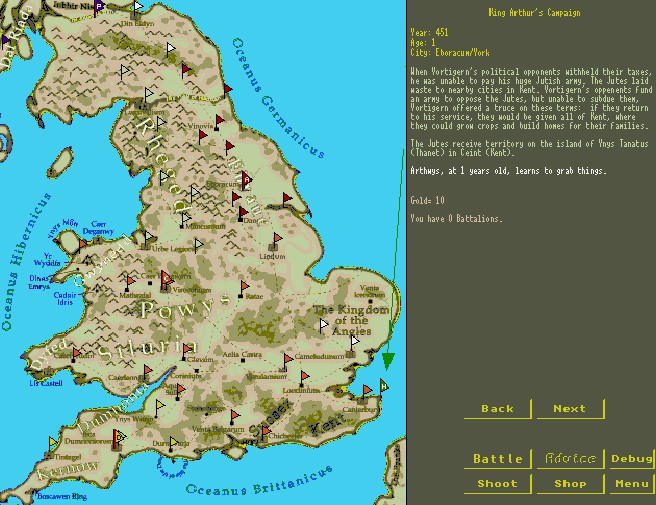This screenshot has height=505, width=656.
Task: Ask for Advice
Action: coord(570,459)
